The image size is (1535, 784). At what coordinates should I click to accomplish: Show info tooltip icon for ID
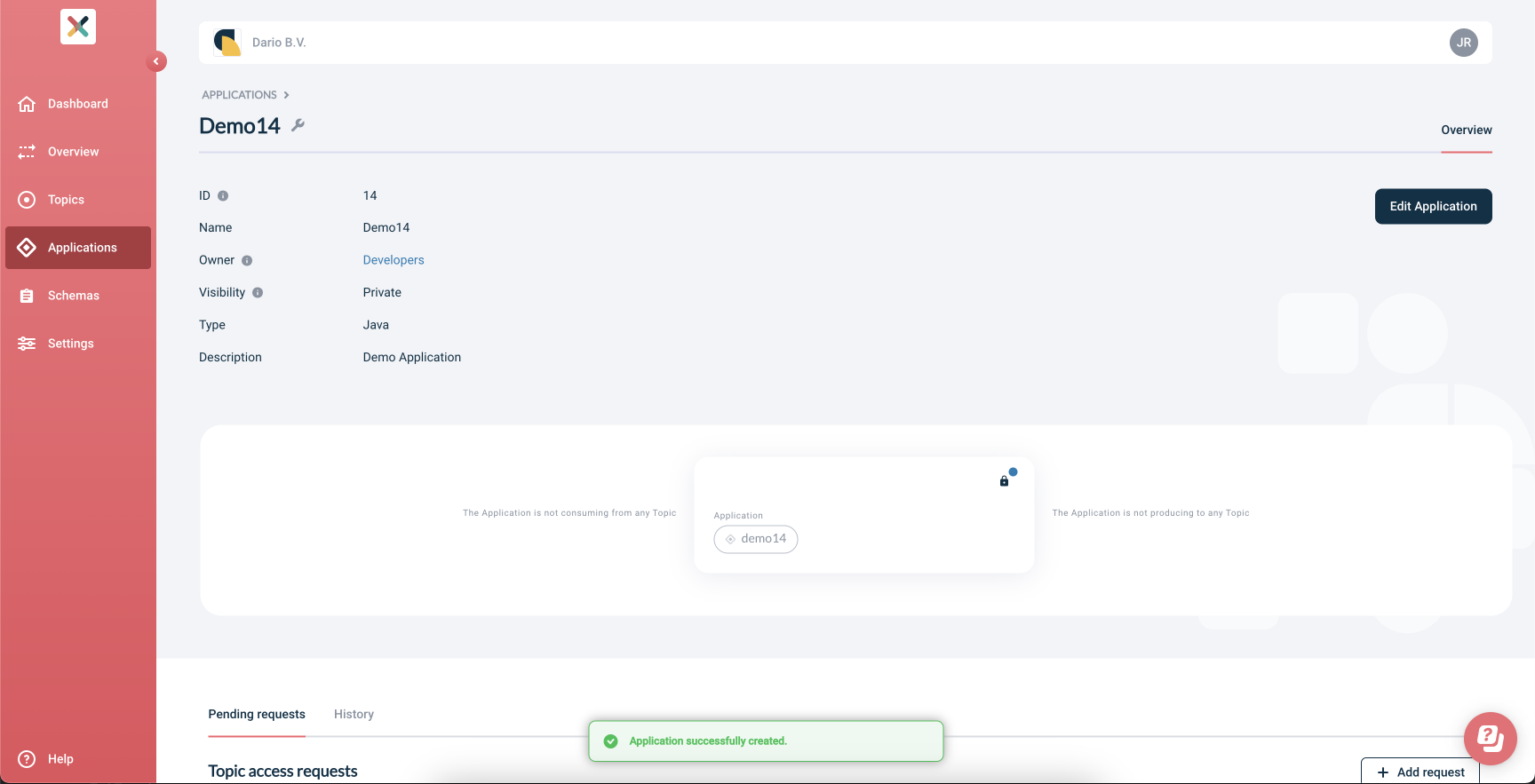pyautogui.click(x=223, y=195)
